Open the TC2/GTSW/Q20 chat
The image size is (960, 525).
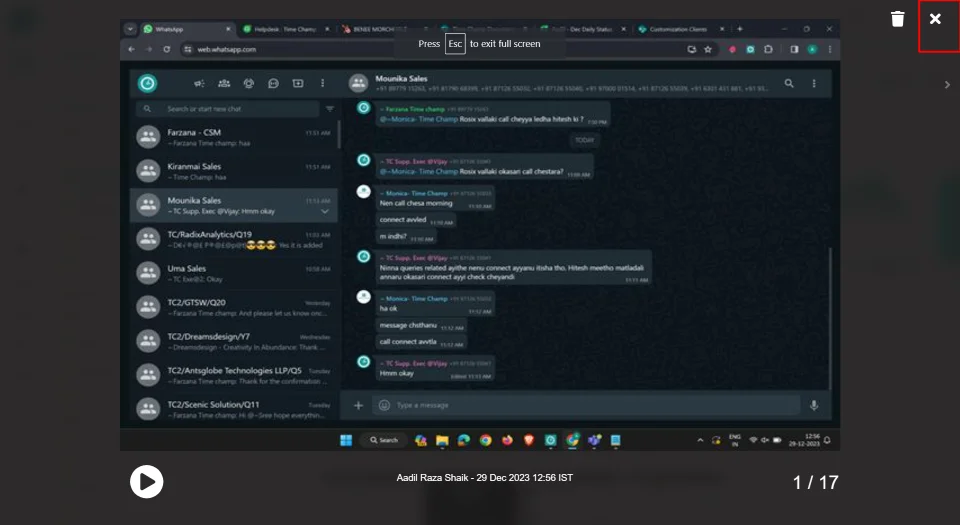coord(234,307)
